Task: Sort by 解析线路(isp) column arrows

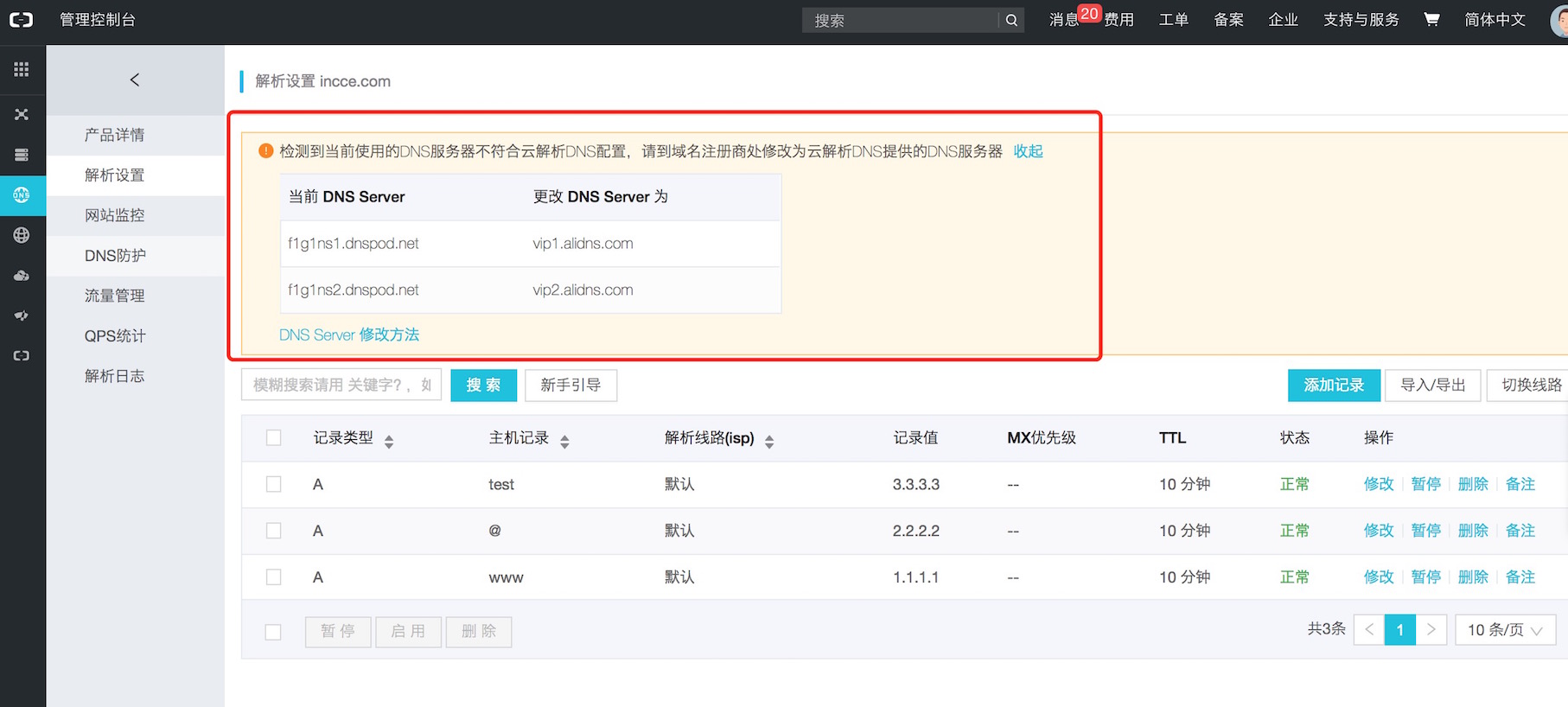Action: pos(769,442)
